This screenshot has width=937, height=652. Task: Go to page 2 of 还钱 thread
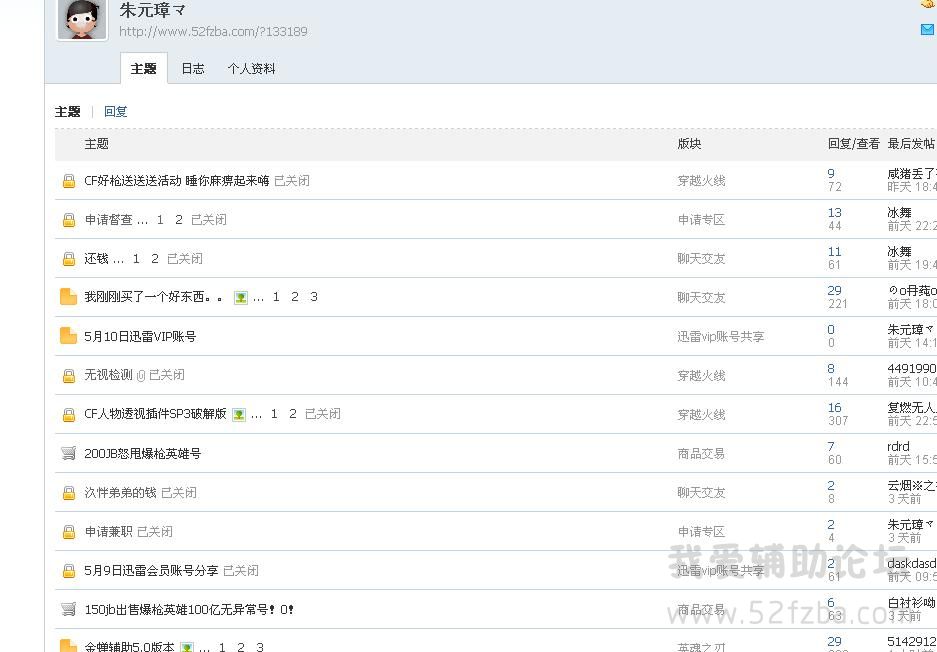pos(155,258)
